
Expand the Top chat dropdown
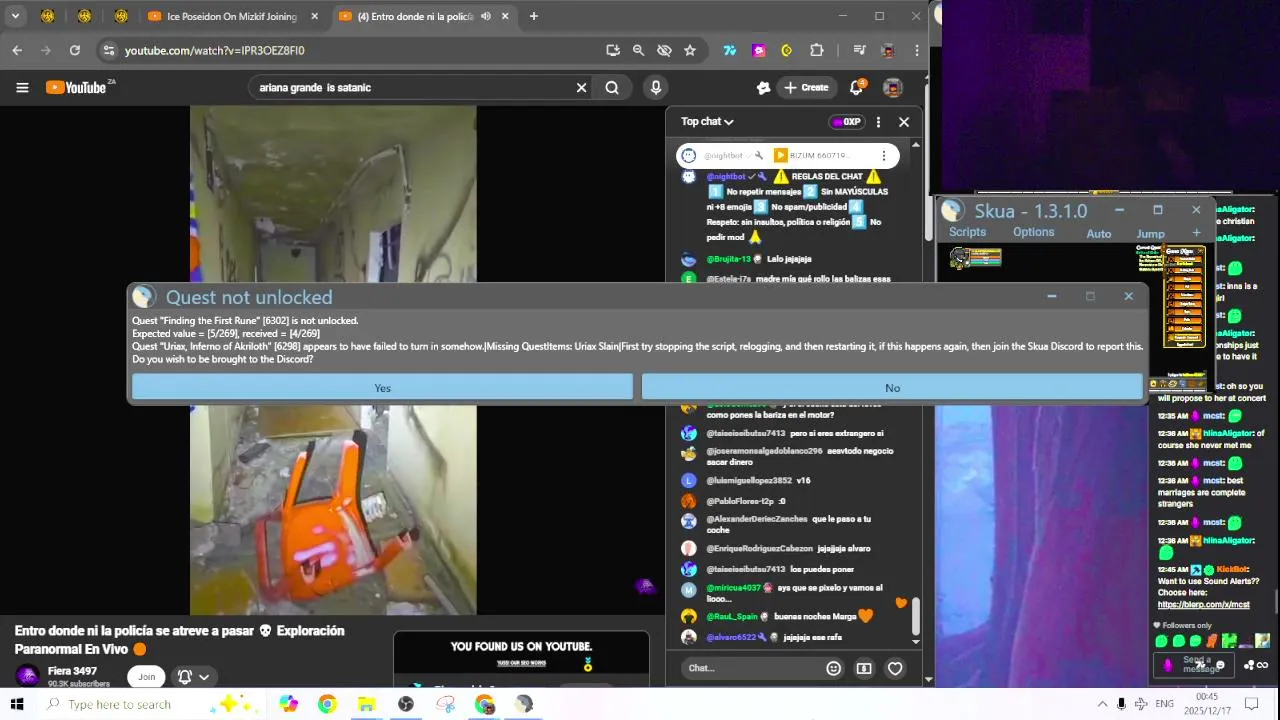pos(707,122)
